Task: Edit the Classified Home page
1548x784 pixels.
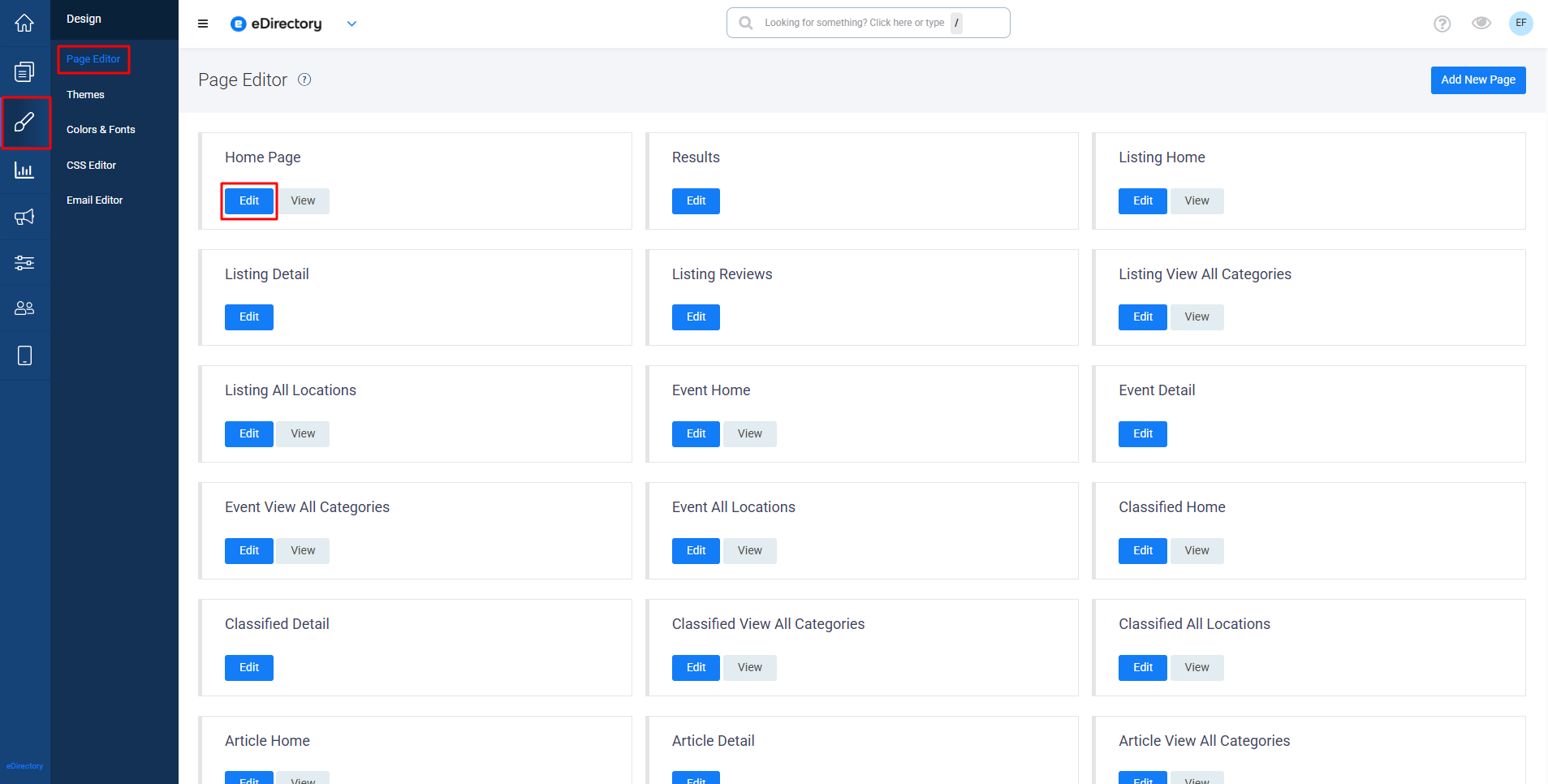Action: (x=1143, y=551)
